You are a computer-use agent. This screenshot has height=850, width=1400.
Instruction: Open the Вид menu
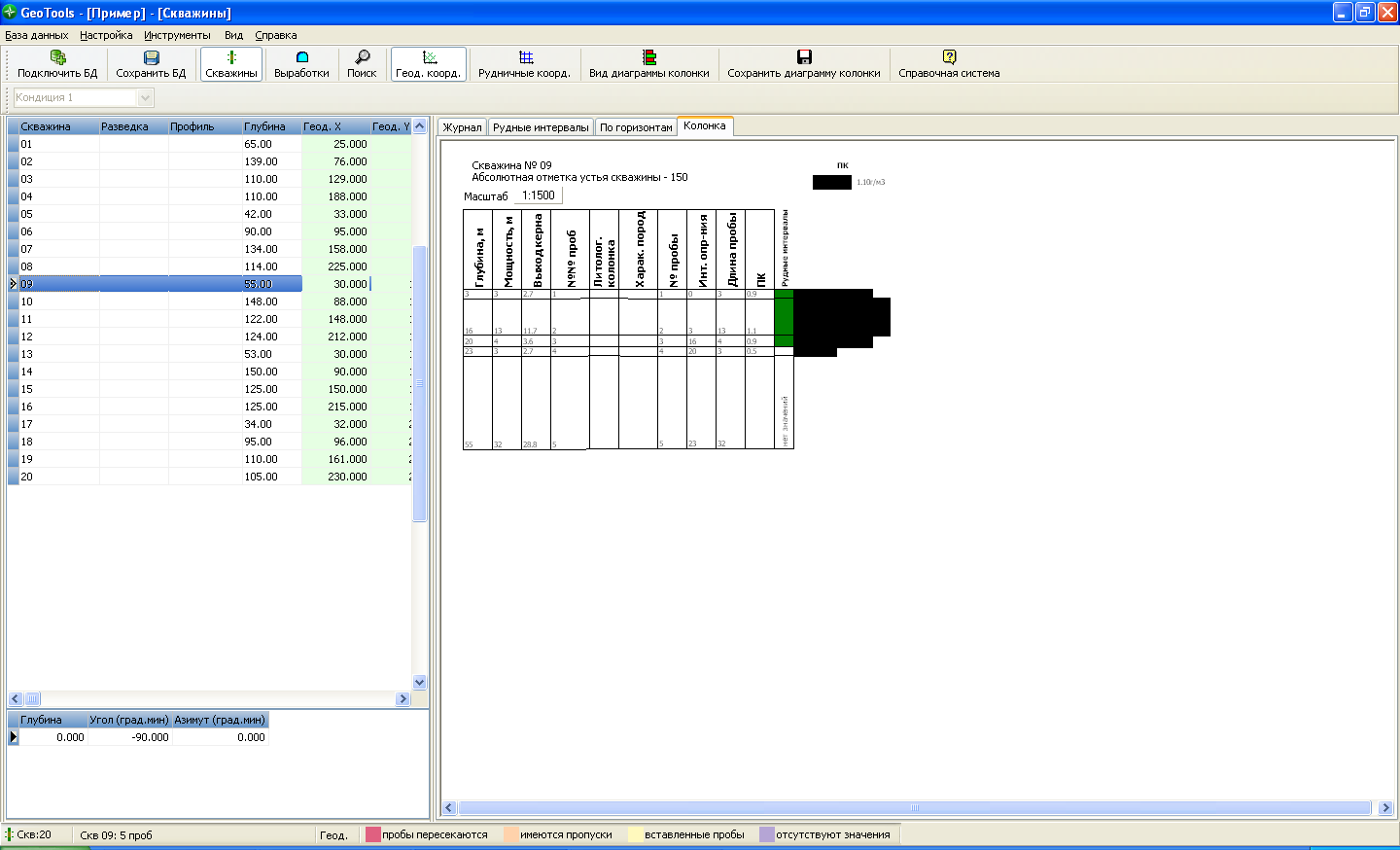[x=233, y=35]
